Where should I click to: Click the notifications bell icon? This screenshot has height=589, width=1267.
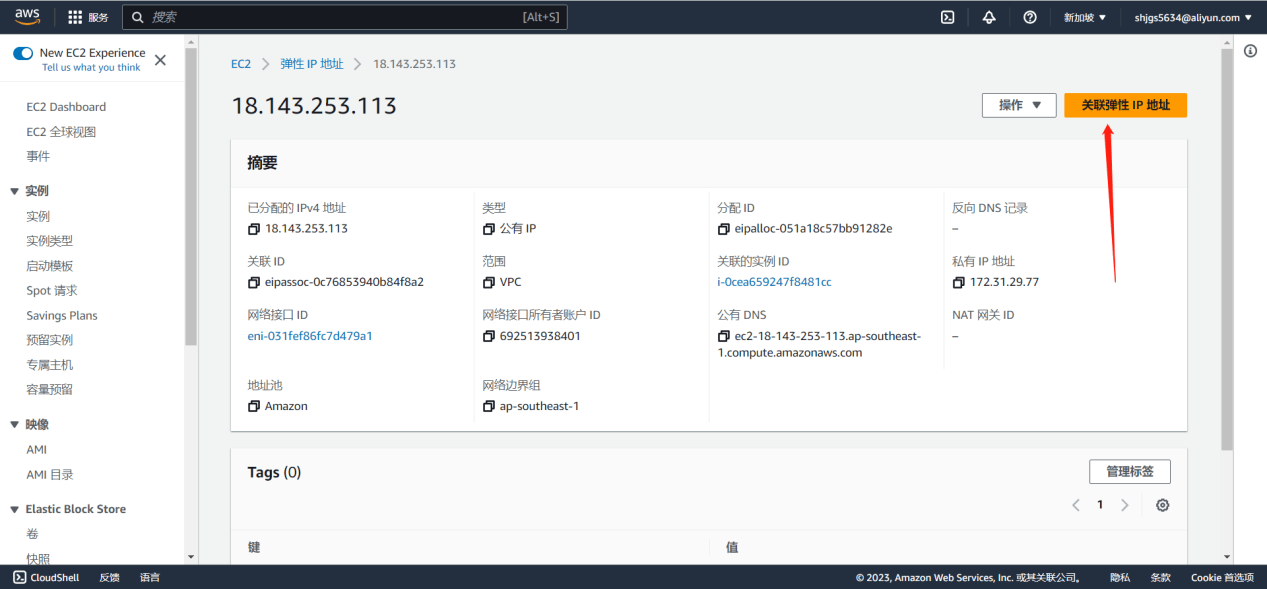click(989, 17)
